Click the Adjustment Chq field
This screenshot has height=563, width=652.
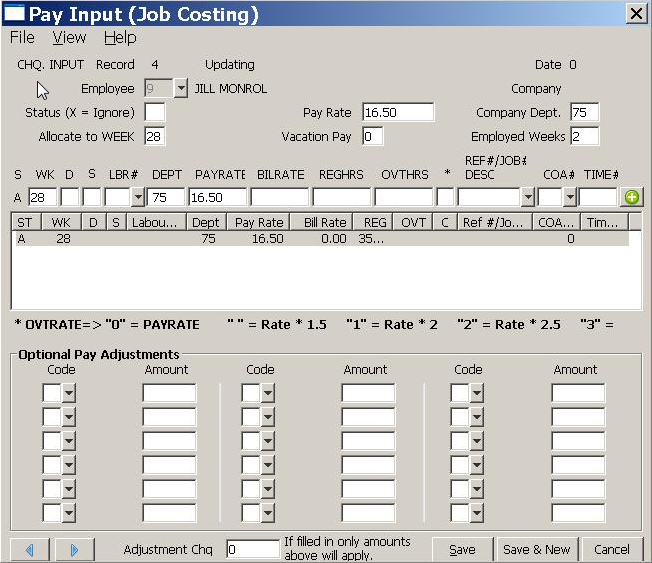(253, 549)
